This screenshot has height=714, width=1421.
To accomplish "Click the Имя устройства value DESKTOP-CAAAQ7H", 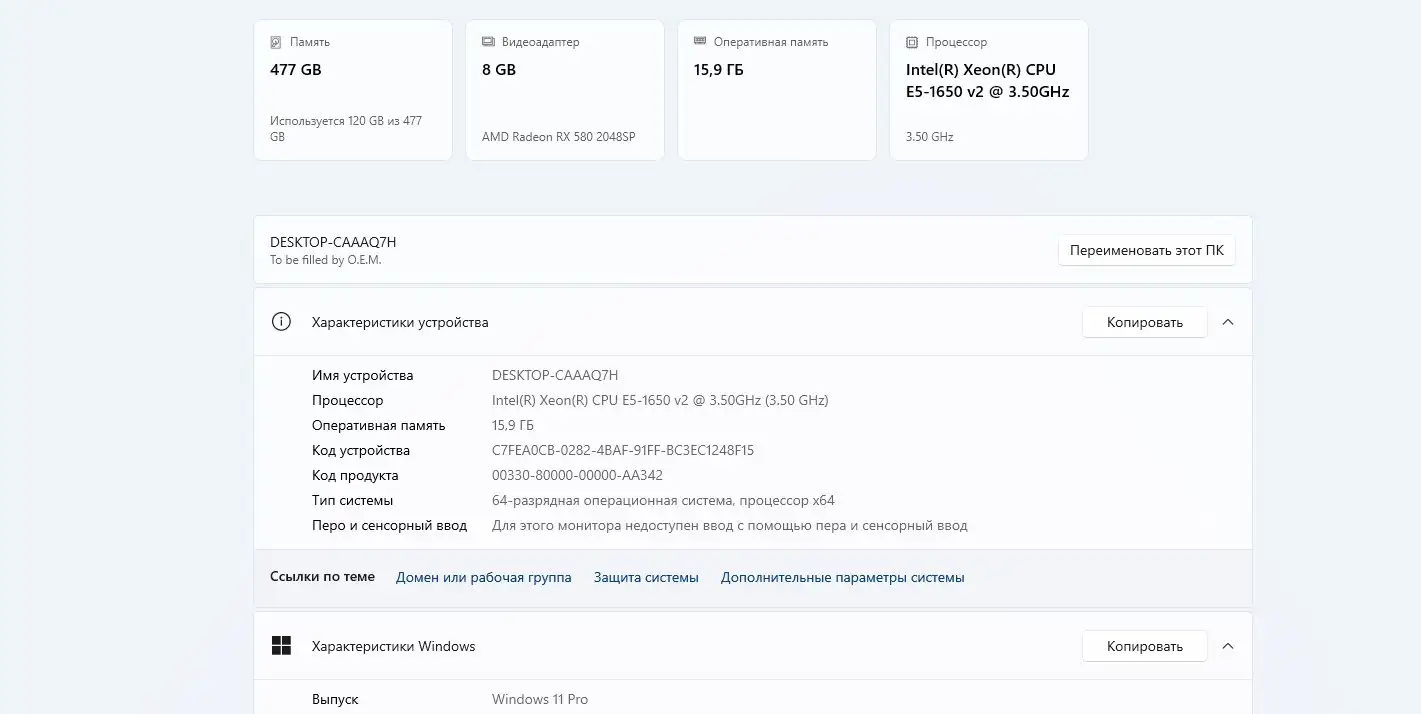I will pyautogui.click(x=555, y=375).
